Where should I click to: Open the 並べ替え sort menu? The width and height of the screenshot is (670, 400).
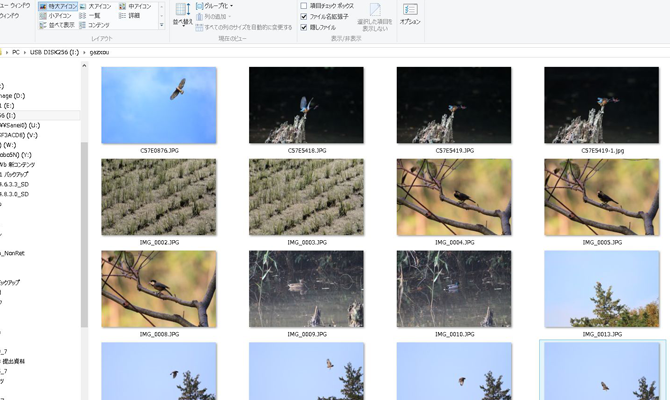(183, 15)
